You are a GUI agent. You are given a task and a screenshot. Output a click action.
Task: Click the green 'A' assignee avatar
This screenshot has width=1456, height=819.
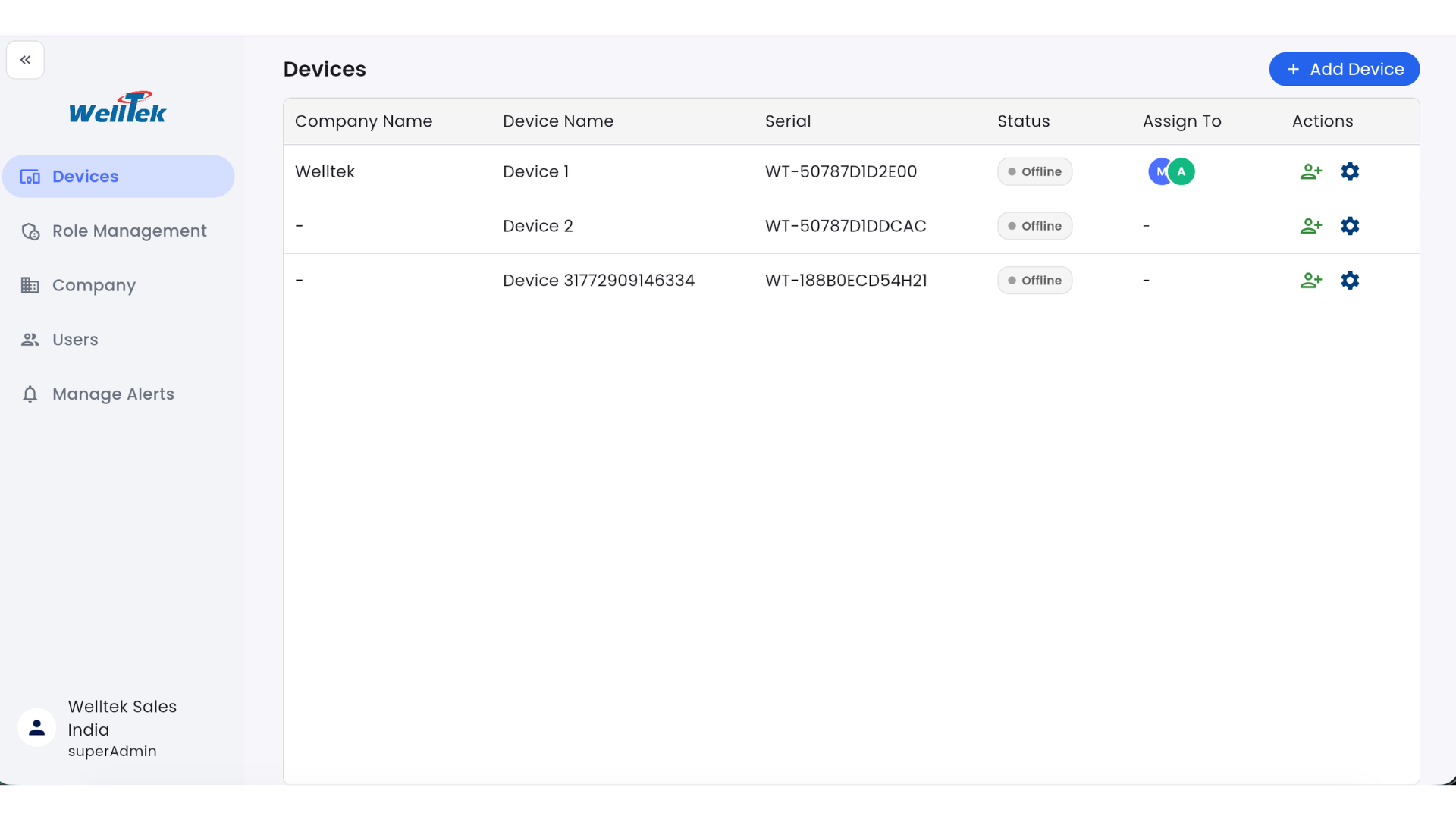1182,172
